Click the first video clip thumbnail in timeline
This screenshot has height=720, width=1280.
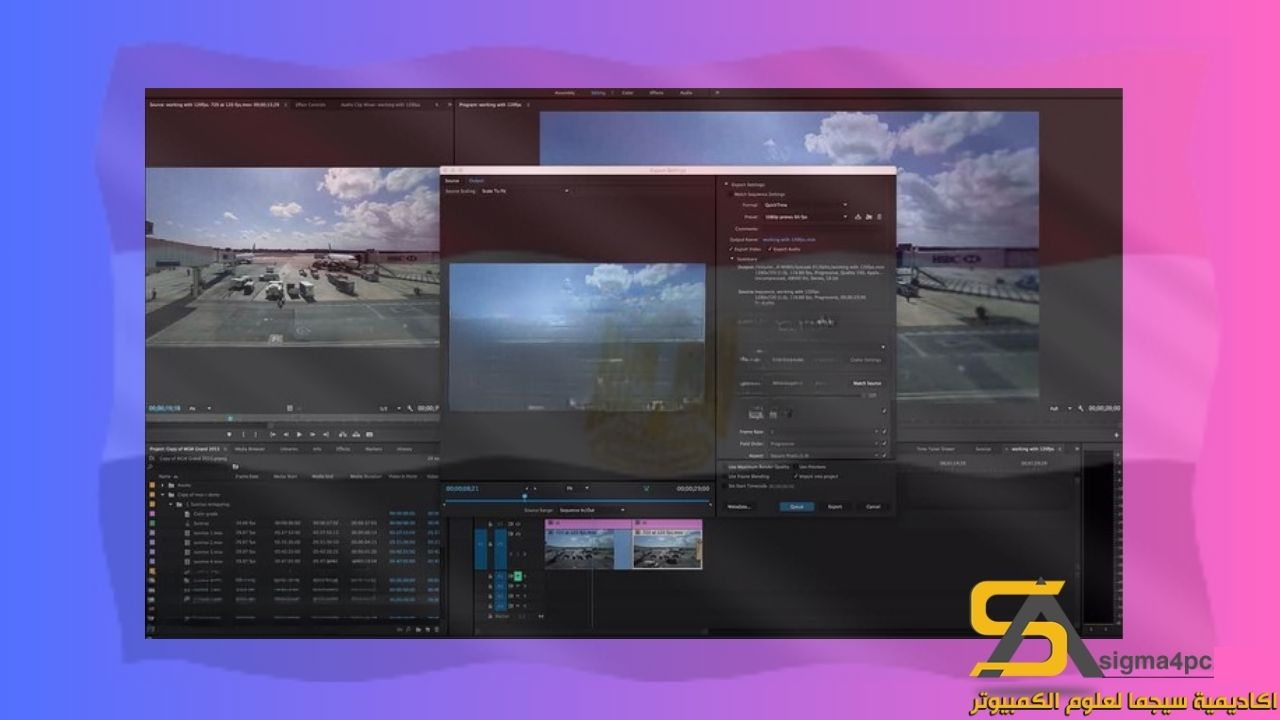pyautogui.click(x=588, y=549)
